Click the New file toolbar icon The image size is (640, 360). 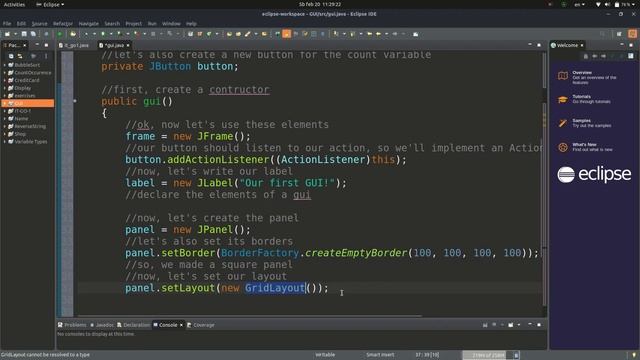tap(7, 34)
